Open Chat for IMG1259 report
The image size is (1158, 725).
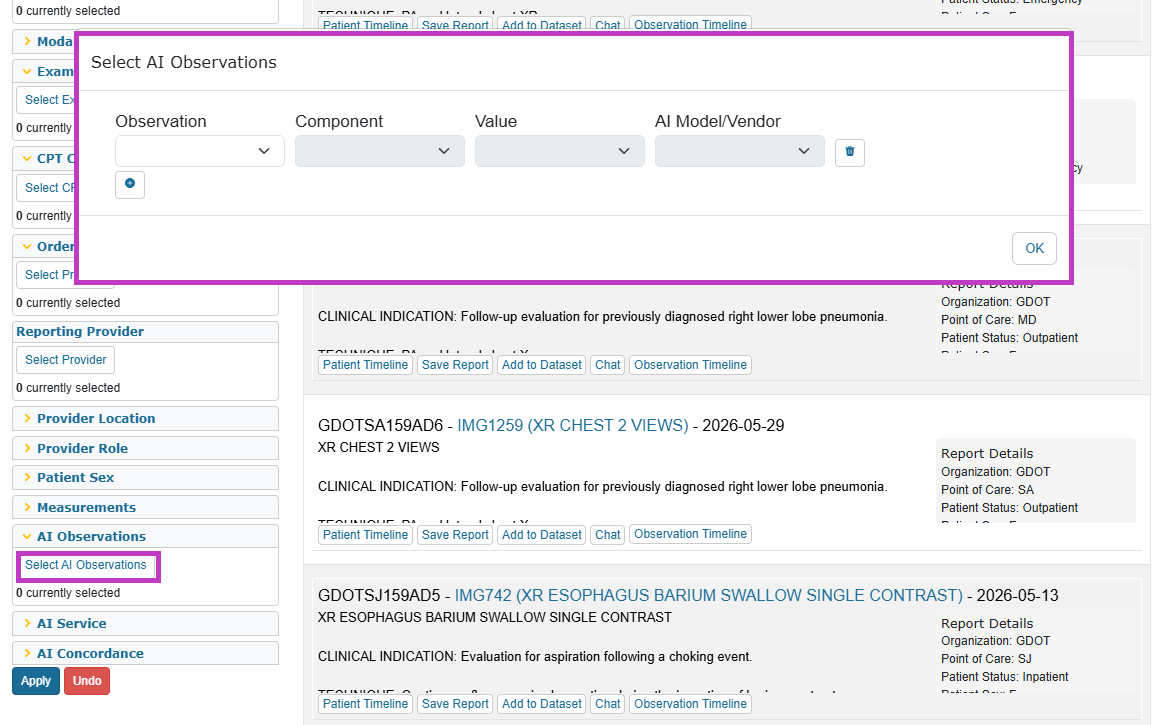click(608, 535)
